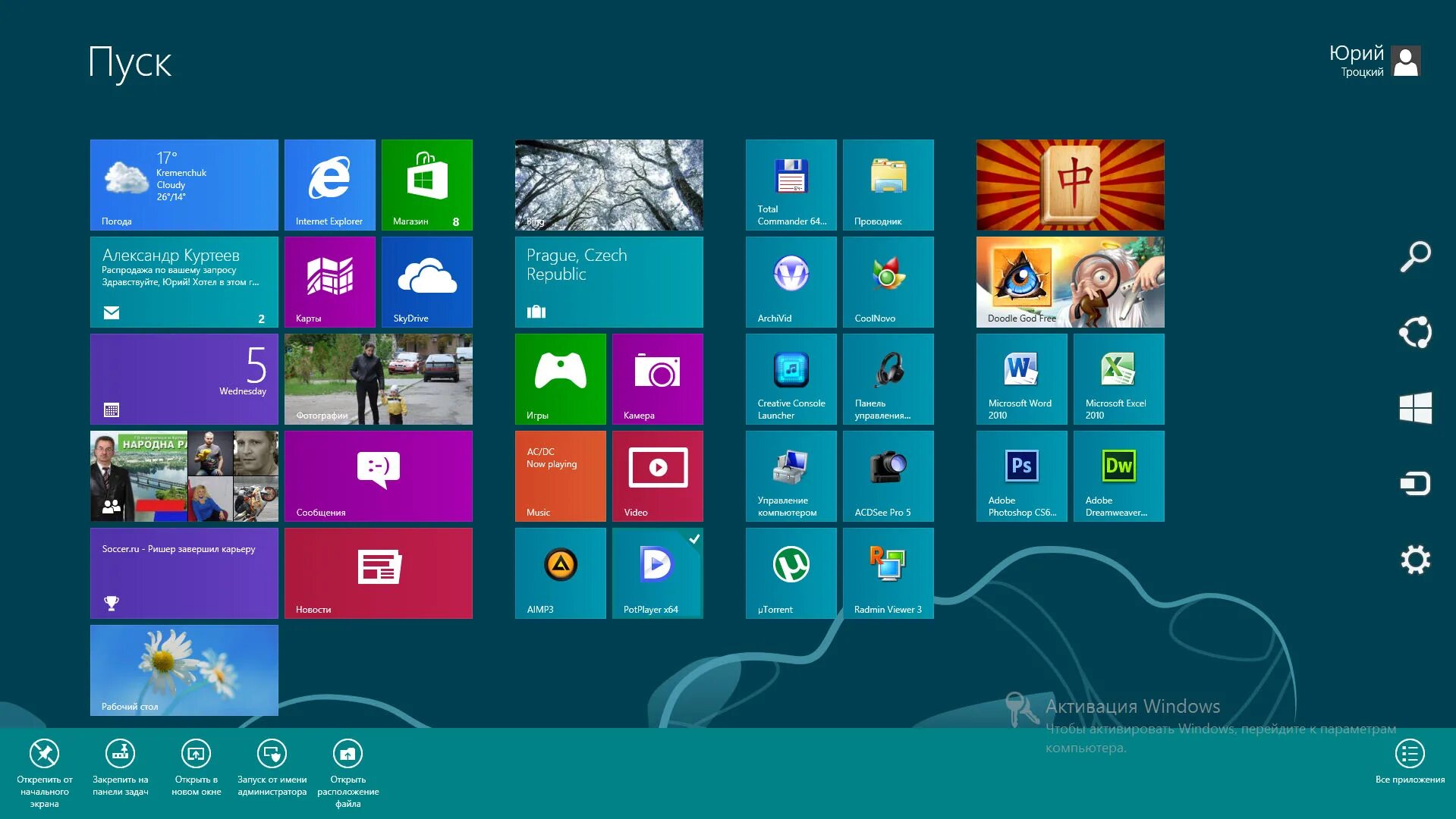Open the Bing tile with tree photo
The width and height of the screenshot is (1456, 819).
coord(609,185)
